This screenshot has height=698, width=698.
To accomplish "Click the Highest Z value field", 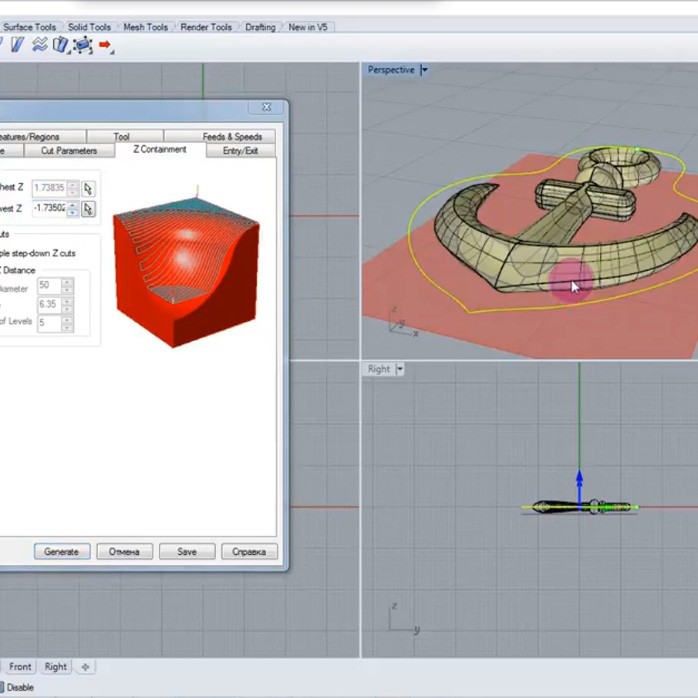I will click(x=49, y=188).
